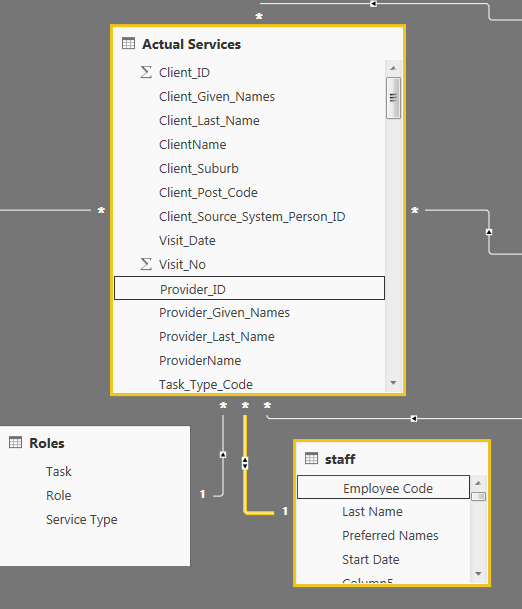
Task: Click the Actual Services table icon
Action: pyautogui.click(x=128, y=44)
